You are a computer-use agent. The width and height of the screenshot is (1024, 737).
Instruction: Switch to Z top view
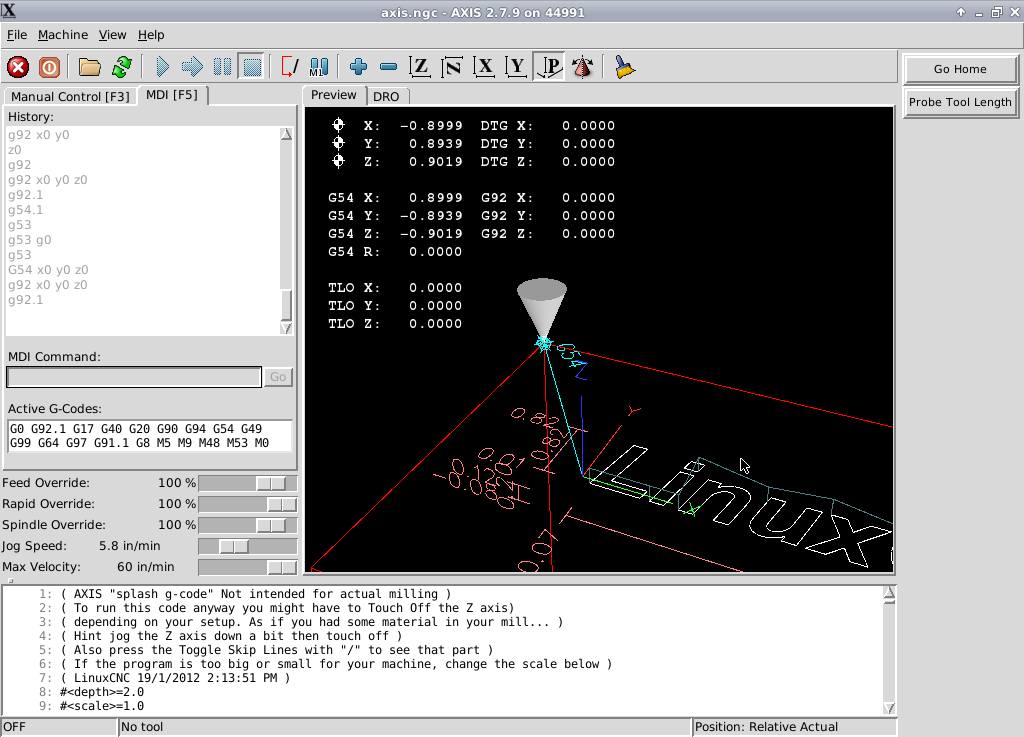pyautogui.click(x=419, y=67)
